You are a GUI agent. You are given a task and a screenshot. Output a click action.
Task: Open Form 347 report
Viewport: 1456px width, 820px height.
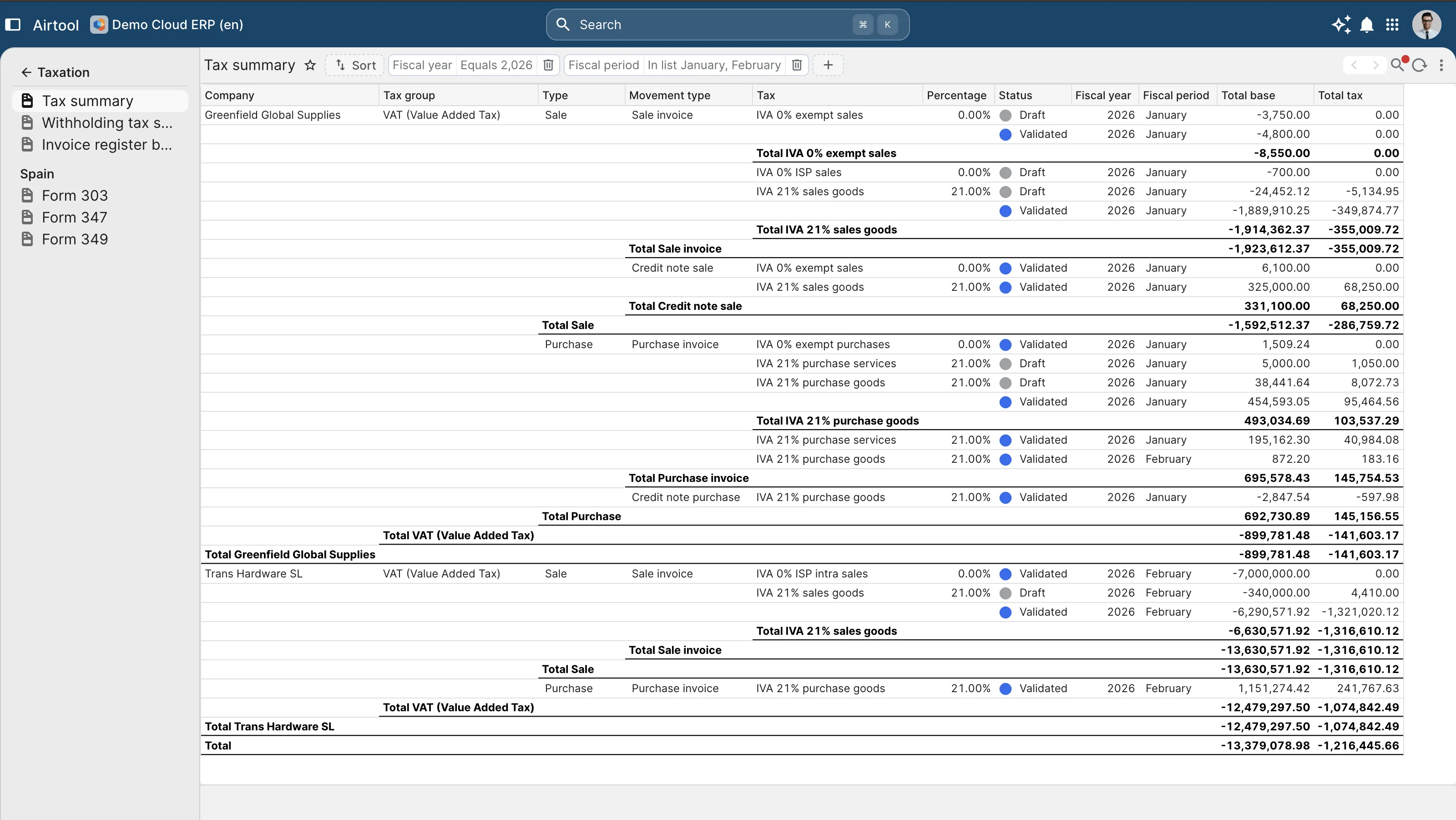(100, 217)
